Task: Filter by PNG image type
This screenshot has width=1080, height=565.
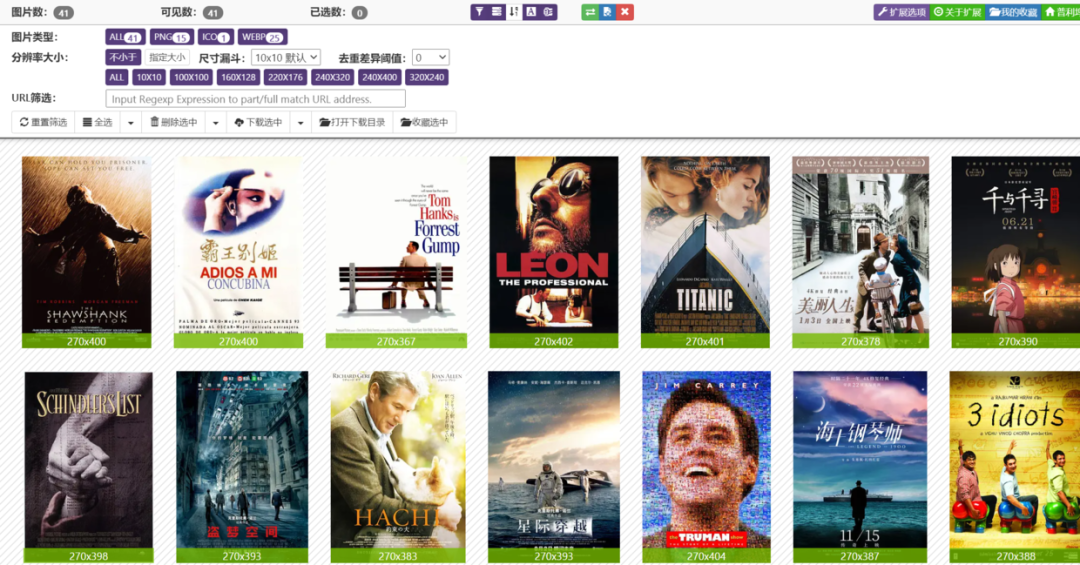Action: pyautogui.click(x=172, y=37)
